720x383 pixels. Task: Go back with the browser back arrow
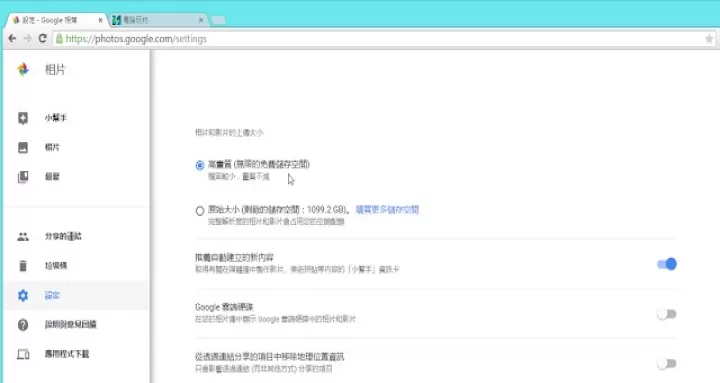tap(12, 39)
